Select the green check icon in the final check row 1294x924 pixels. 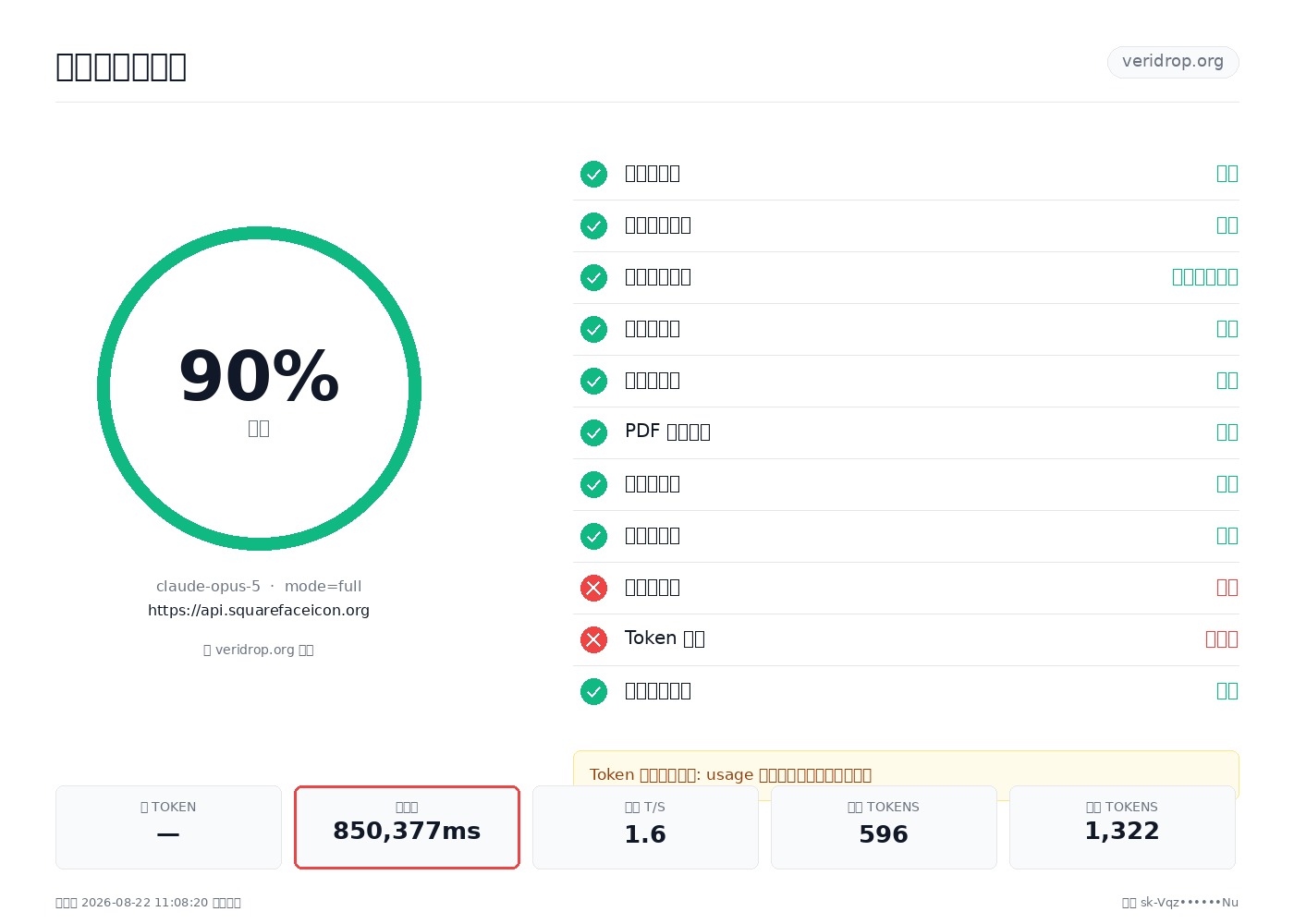593,691
